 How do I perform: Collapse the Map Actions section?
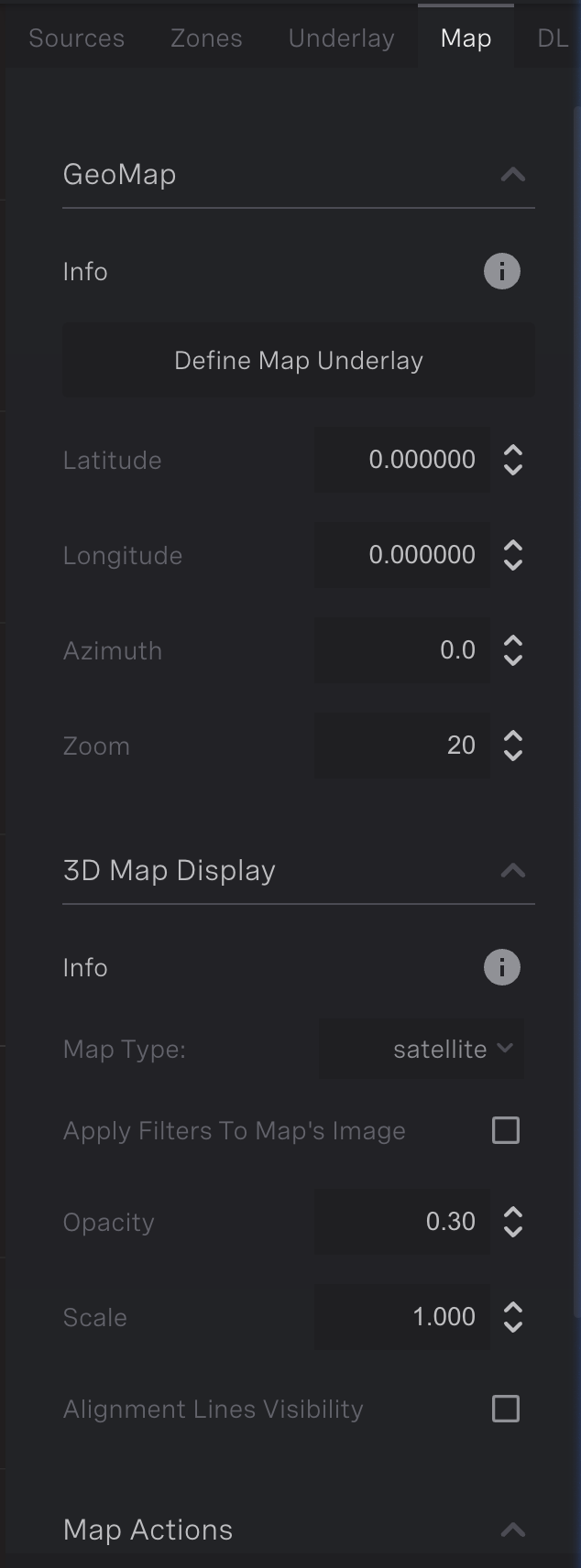pyautogui.click(x=514, y=1528)
